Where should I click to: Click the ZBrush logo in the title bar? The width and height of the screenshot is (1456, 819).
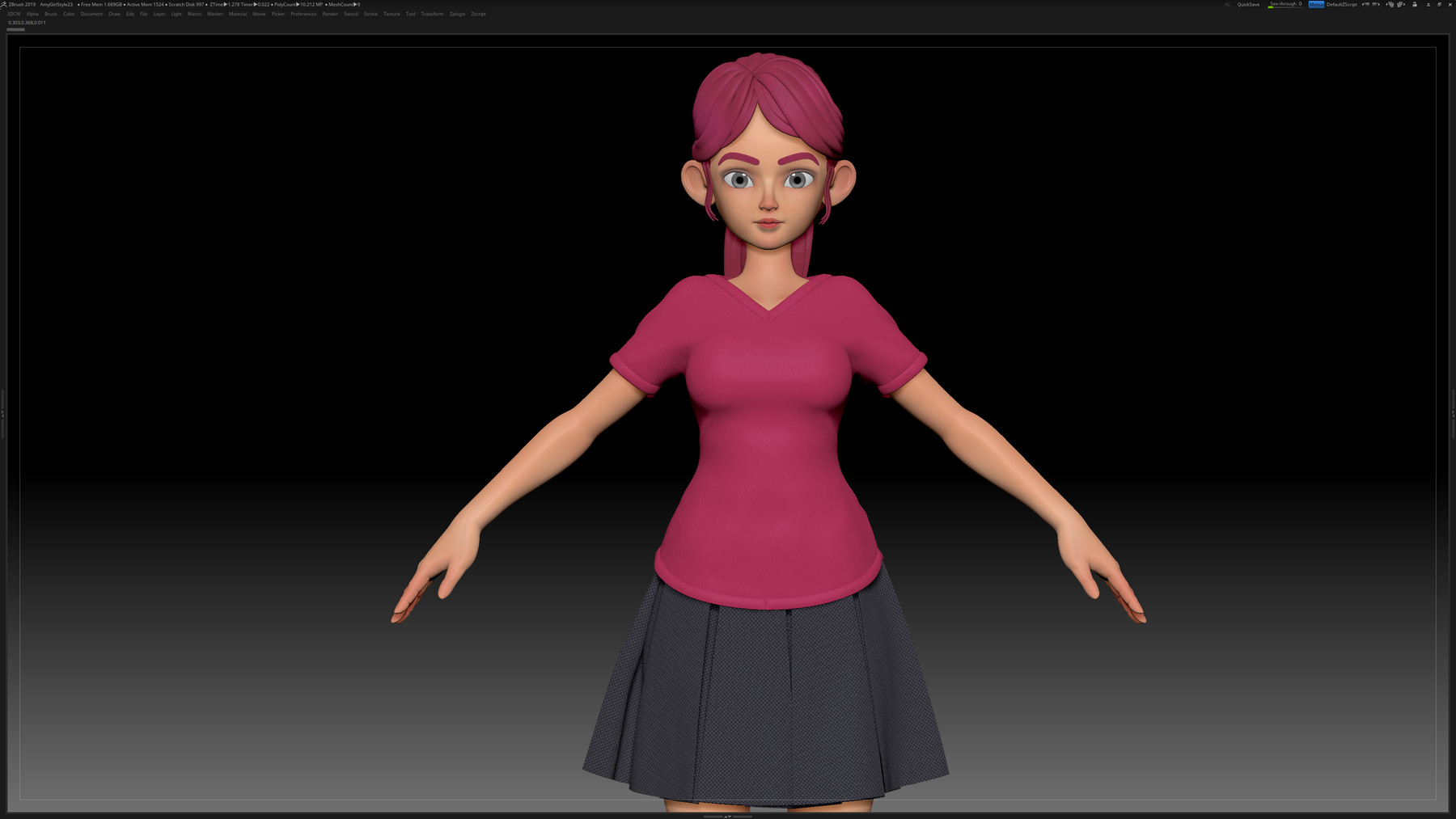pyautogui.click(x=5, y=3)
